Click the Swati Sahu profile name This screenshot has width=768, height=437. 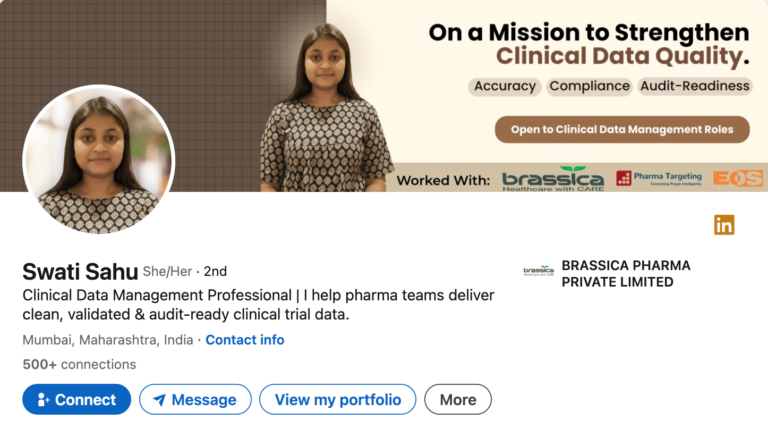tap(79, 271)
